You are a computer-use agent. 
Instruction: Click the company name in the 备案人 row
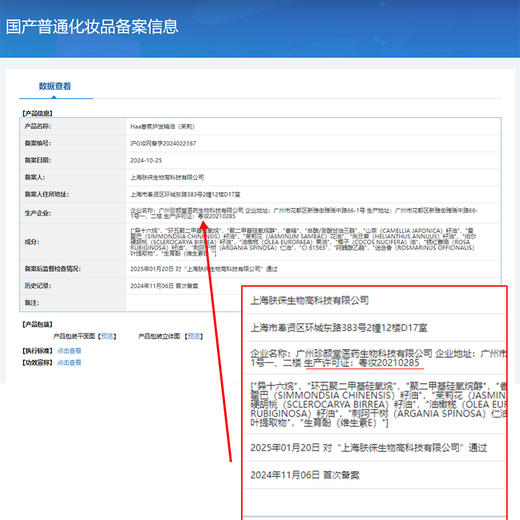pos(167,177)
